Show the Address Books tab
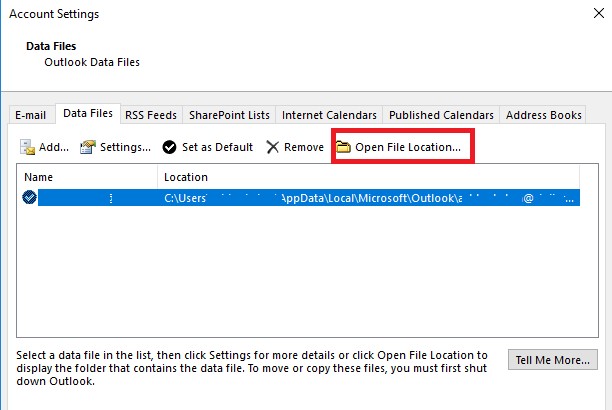The image size is (612, 410). [544, 115]
